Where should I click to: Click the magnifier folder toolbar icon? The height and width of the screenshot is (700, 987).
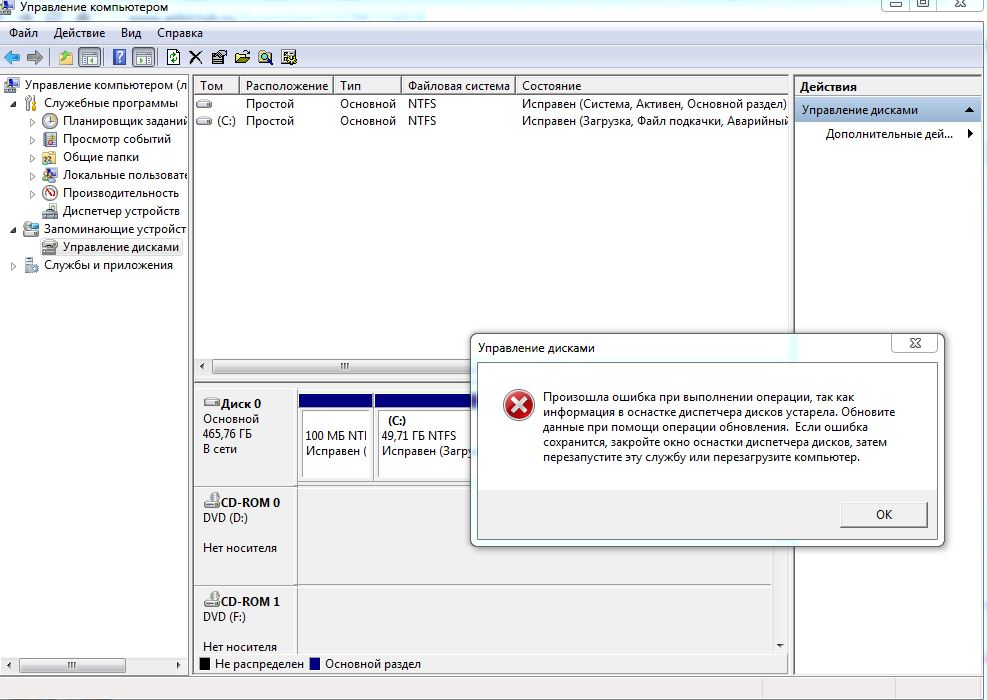tap(266, 57)
